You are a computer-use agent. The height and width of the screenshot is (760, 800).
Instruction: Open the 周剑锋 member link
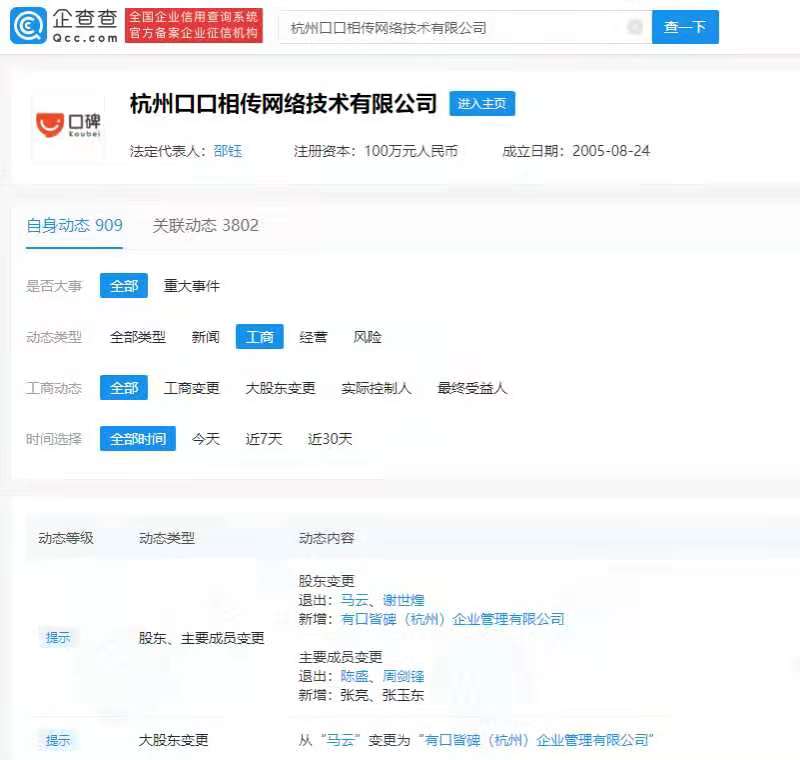point(404,676)
